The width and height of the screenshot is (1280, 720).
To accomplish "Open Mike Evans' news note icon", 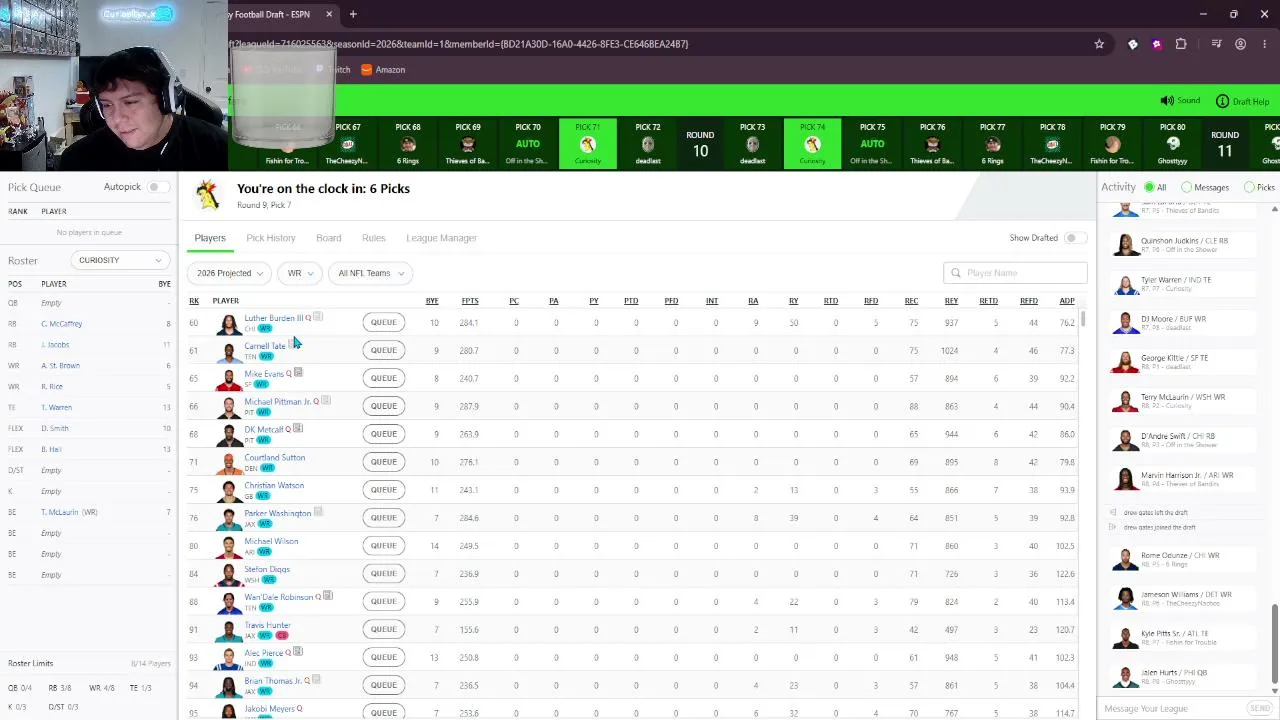I will [298, 373].
